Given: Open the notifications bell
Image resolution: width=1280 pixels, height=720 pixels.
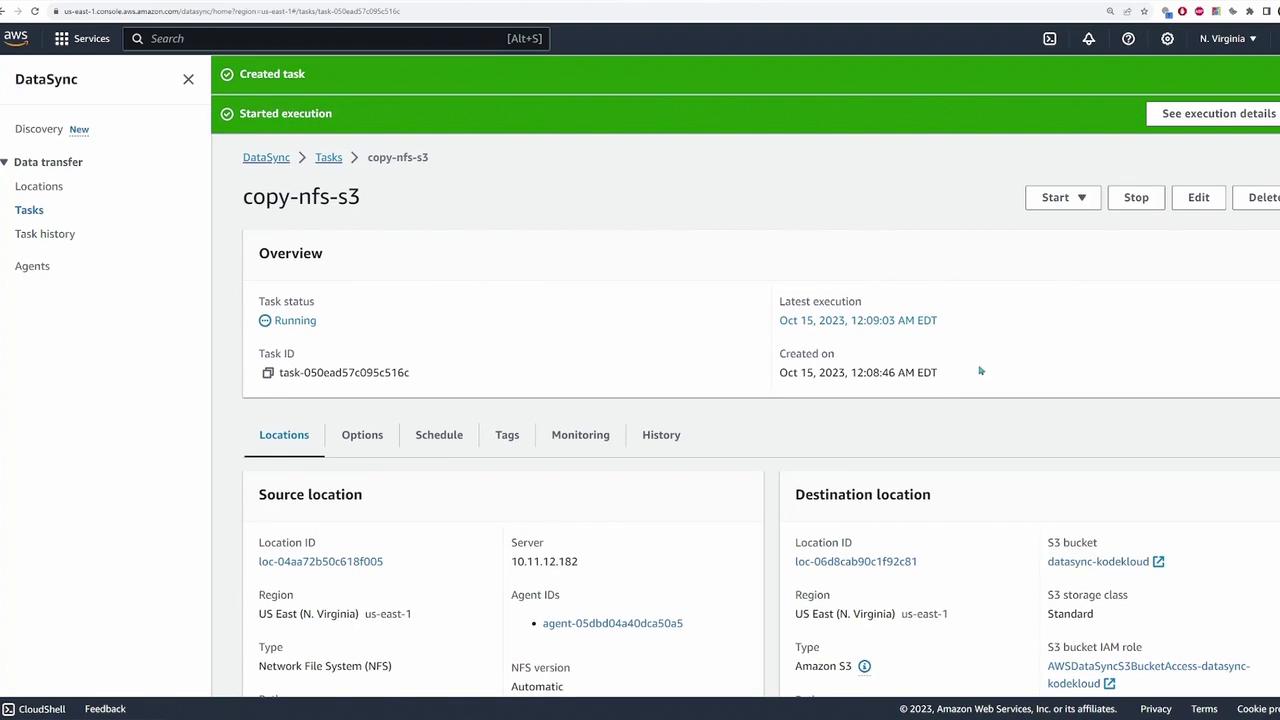Looking at the screenshot, I should click(1088, 38).
